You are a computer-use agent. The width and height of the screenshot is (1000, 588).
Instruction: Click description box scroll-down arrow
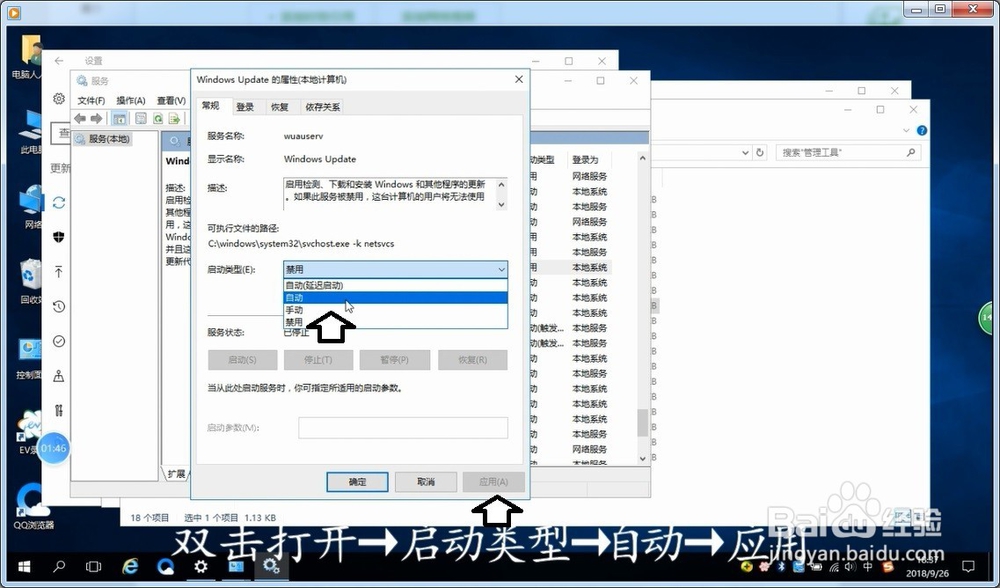point(501,204)
